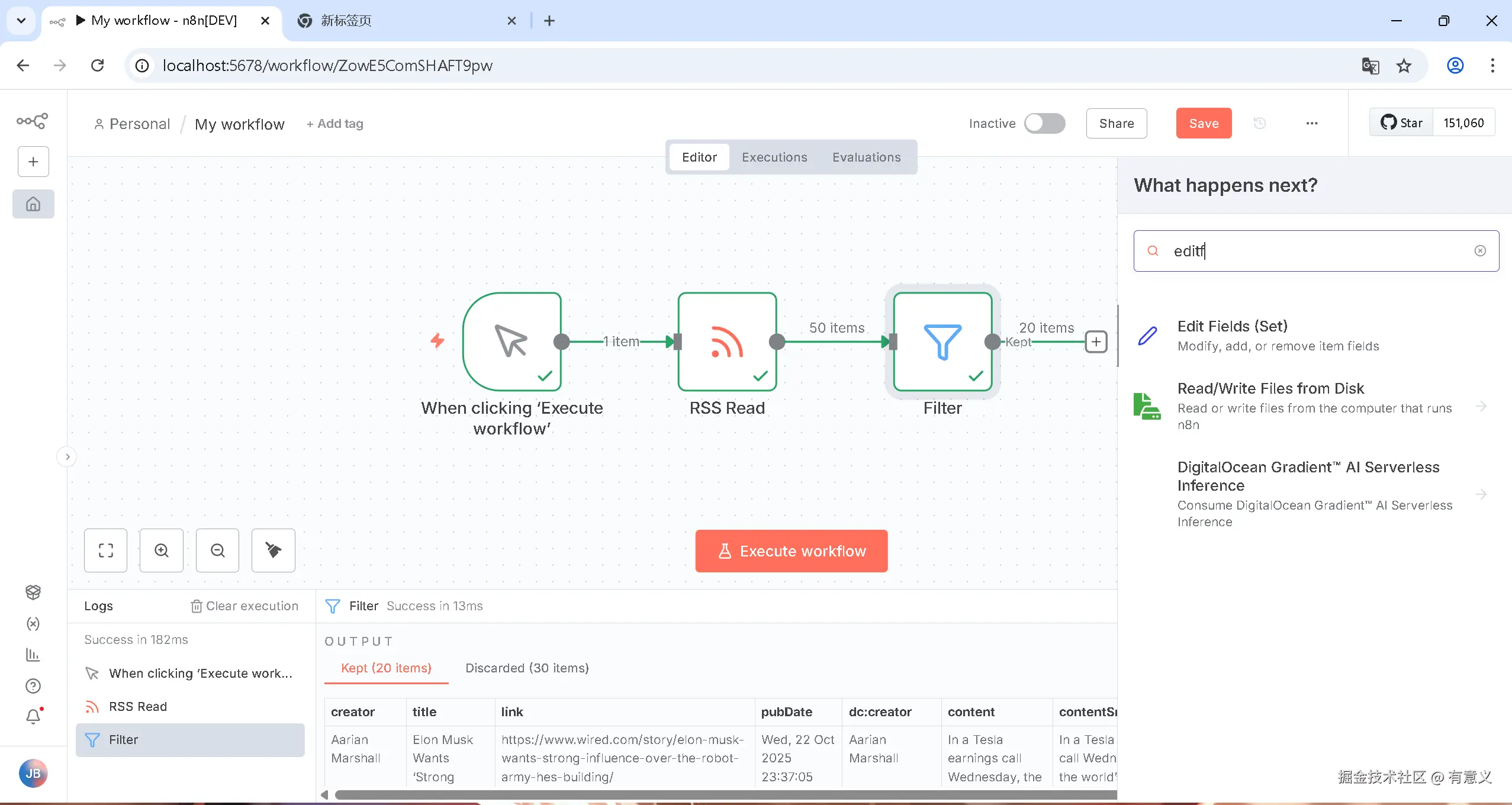Open the three-dots workflow options menu
Image resolution: width=1512 pixels, height=805 pixels.
tap(1312, 123)
